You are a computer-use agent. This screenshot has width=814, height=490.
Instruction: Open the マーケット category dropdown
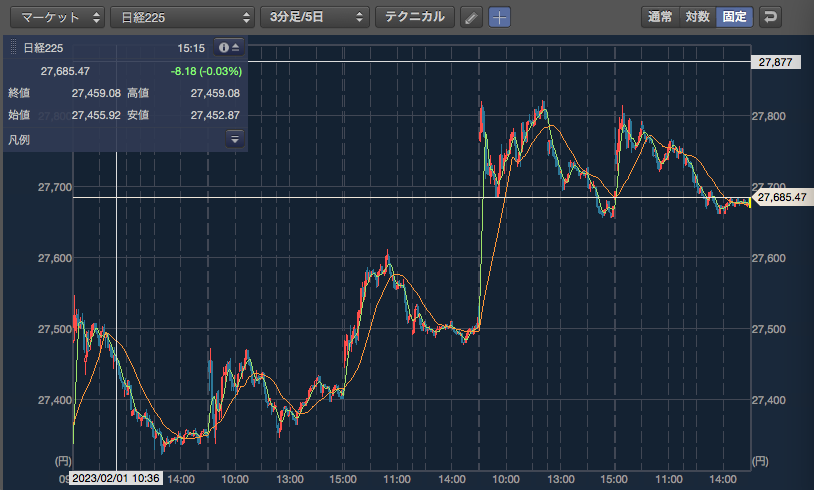(x=57, y=17)
